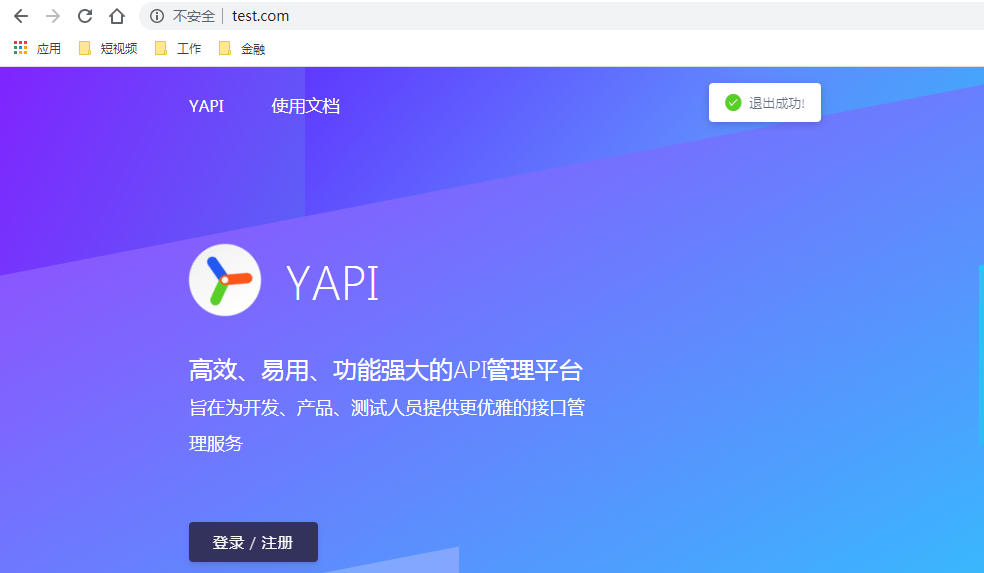Click the 登录 / 注册 button
Viewport: 984px width, 573px height.
[254, 542]
